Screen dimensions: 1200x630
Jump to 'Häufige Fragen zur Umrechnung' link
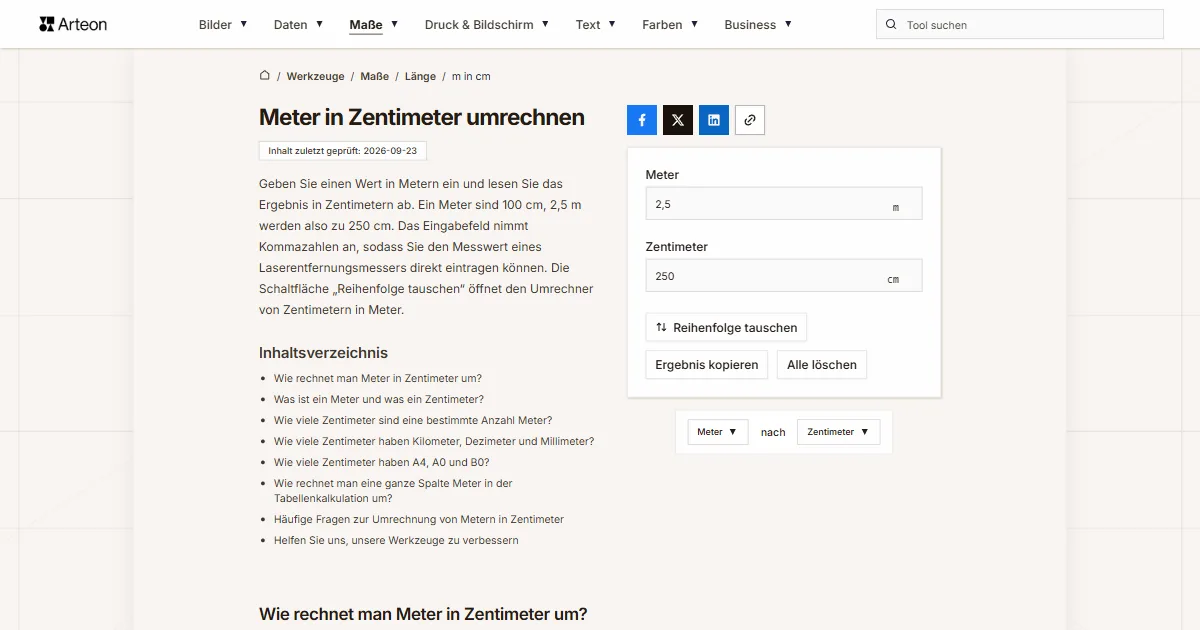point(419,519)
